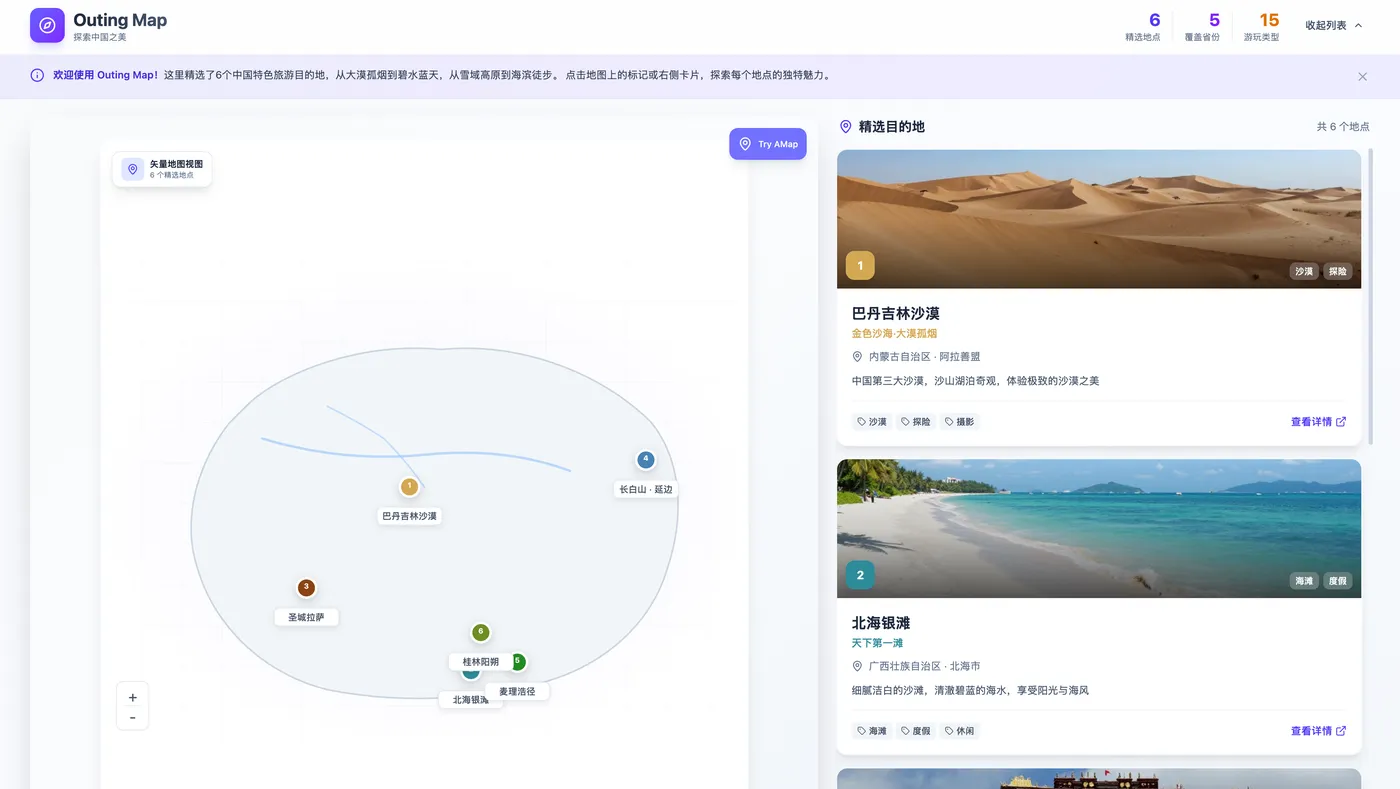Viewport: 1400px width, 789px height.
Task: Click the Try AMap button
Action: 767,144
